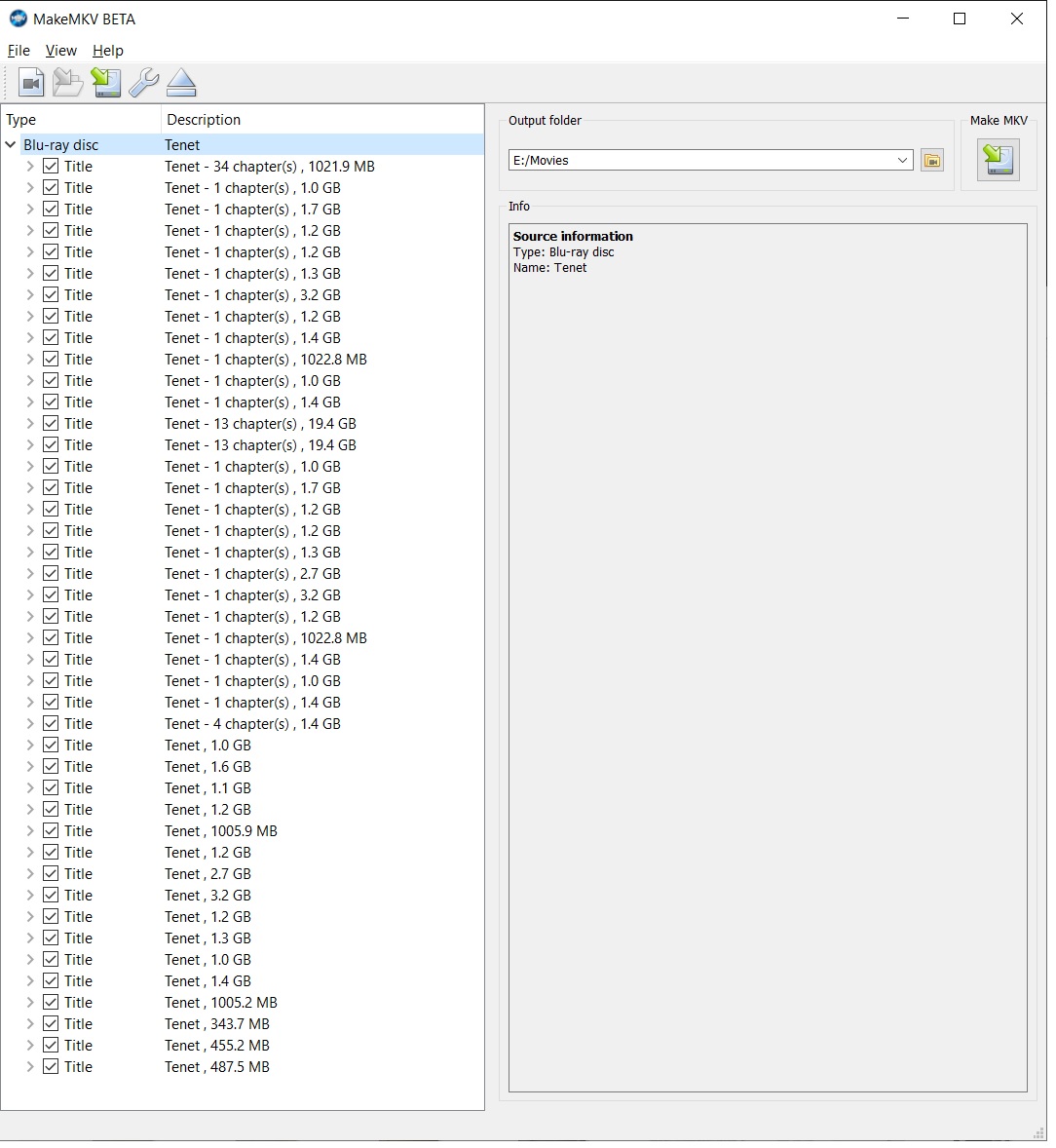Expand the Tenet, 1.1 GB title row

tap(30, 788)
